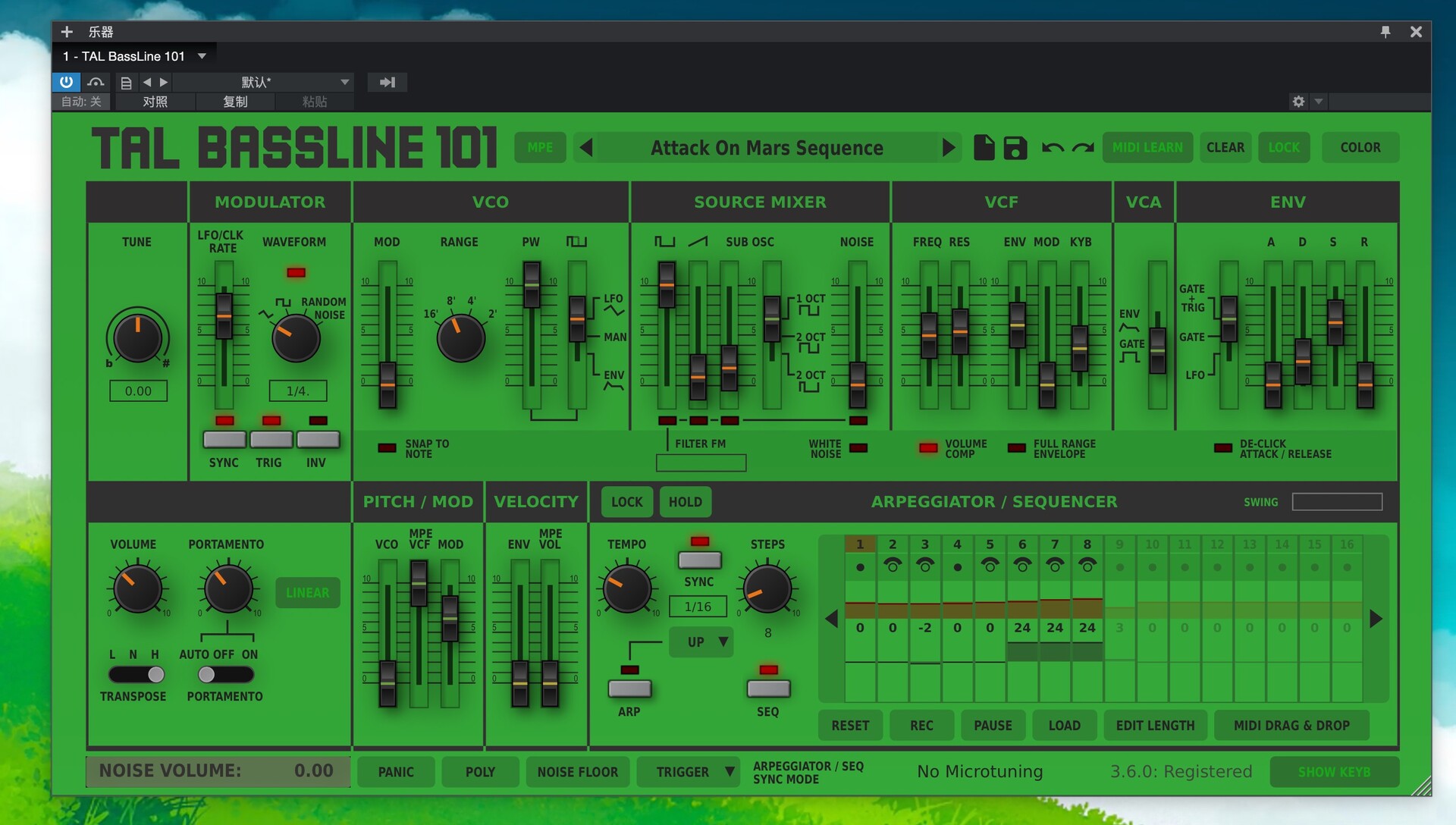Click the MPE button
Screen dimensions: 1456x825
(540, 147)
